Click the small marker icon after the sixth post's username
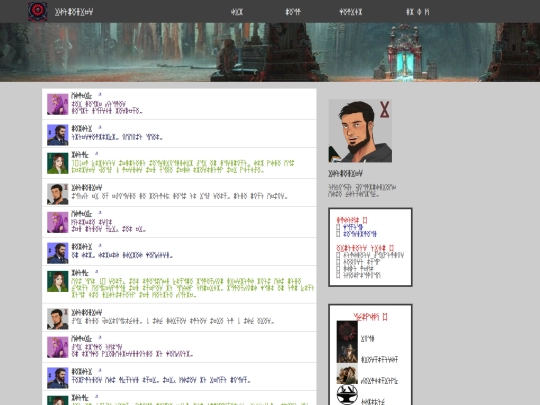 100,246
